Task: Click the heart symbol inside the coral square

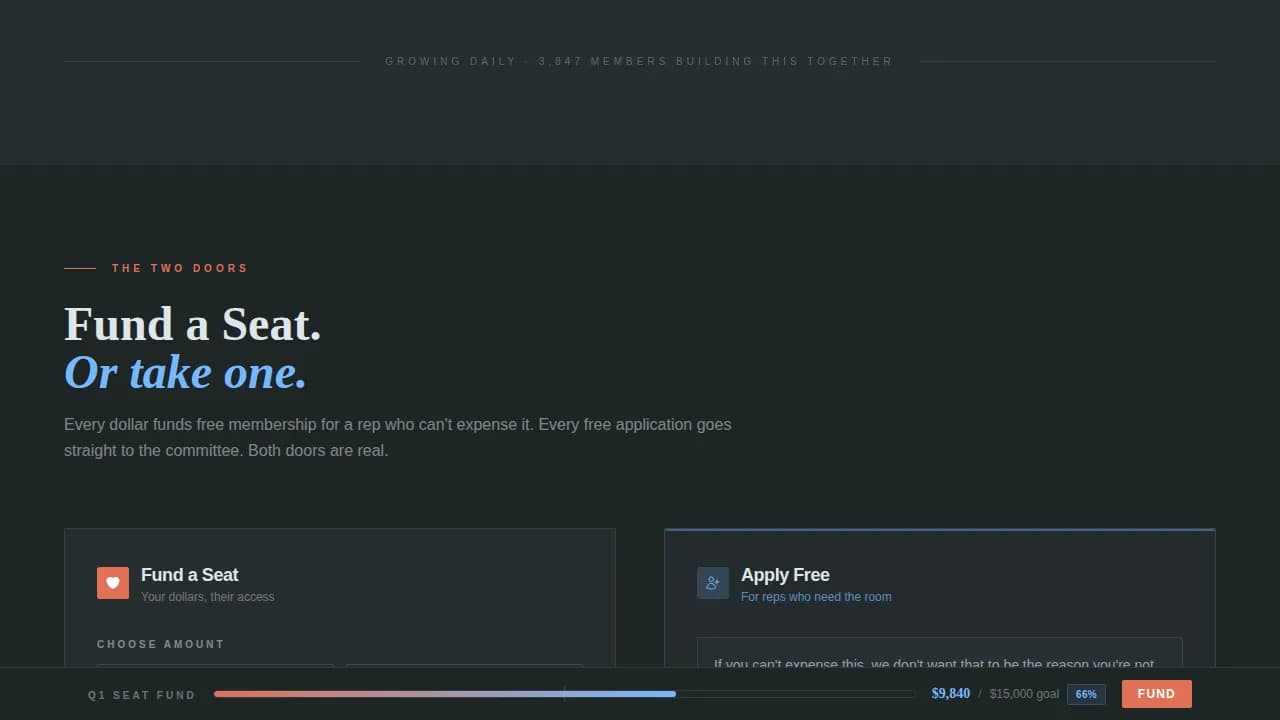Action: pos(113,583)
